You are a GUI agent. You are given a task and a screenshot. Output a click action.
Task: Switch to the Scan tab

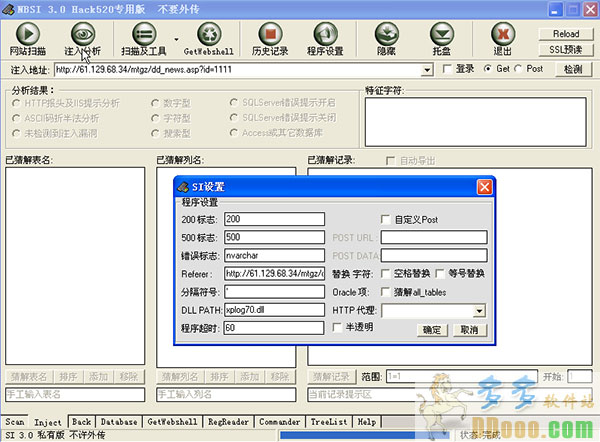(15, 422)
